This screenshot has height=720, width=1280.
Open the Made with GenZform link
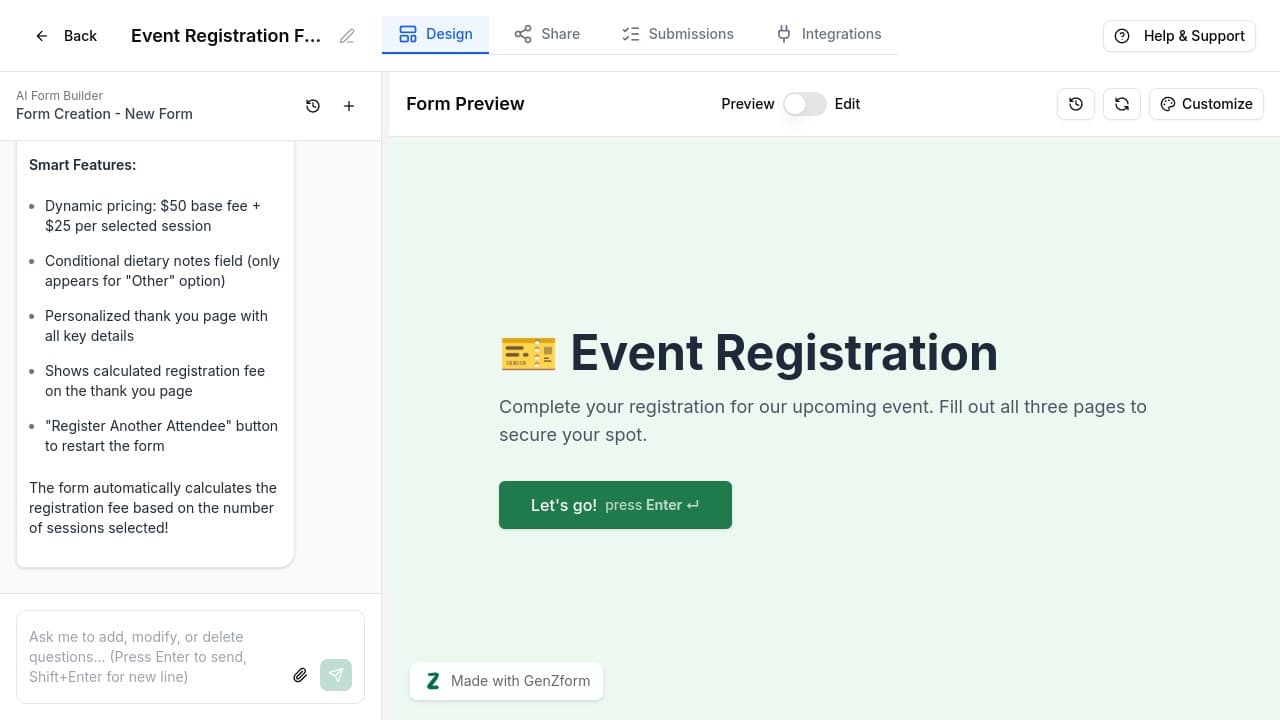[520, 681]
